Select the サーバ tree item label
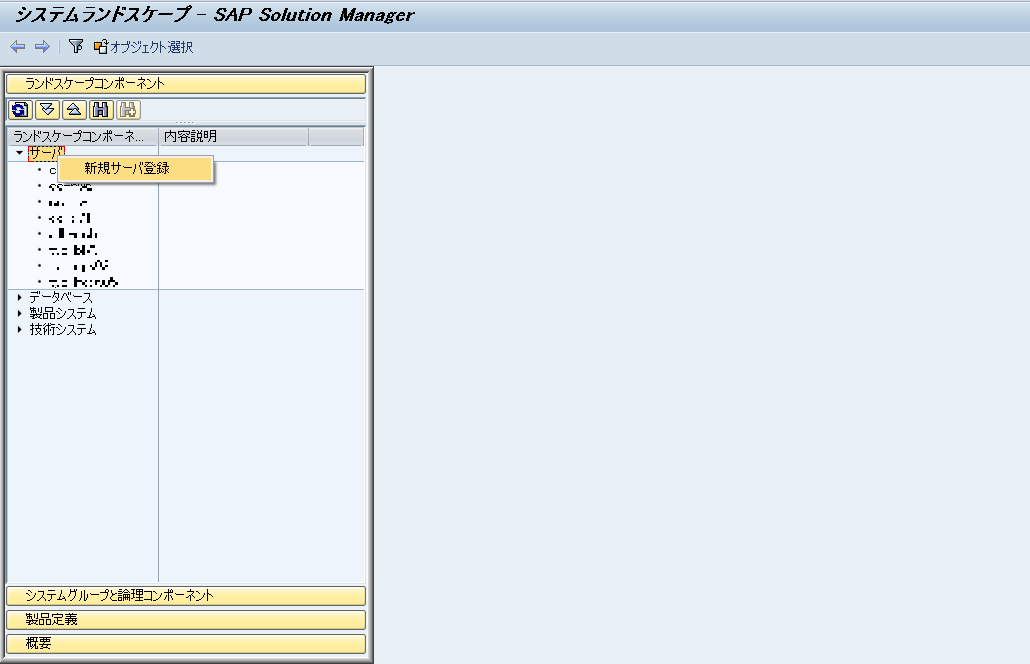Screen dimensions: 1030x664 click(46, 153)
